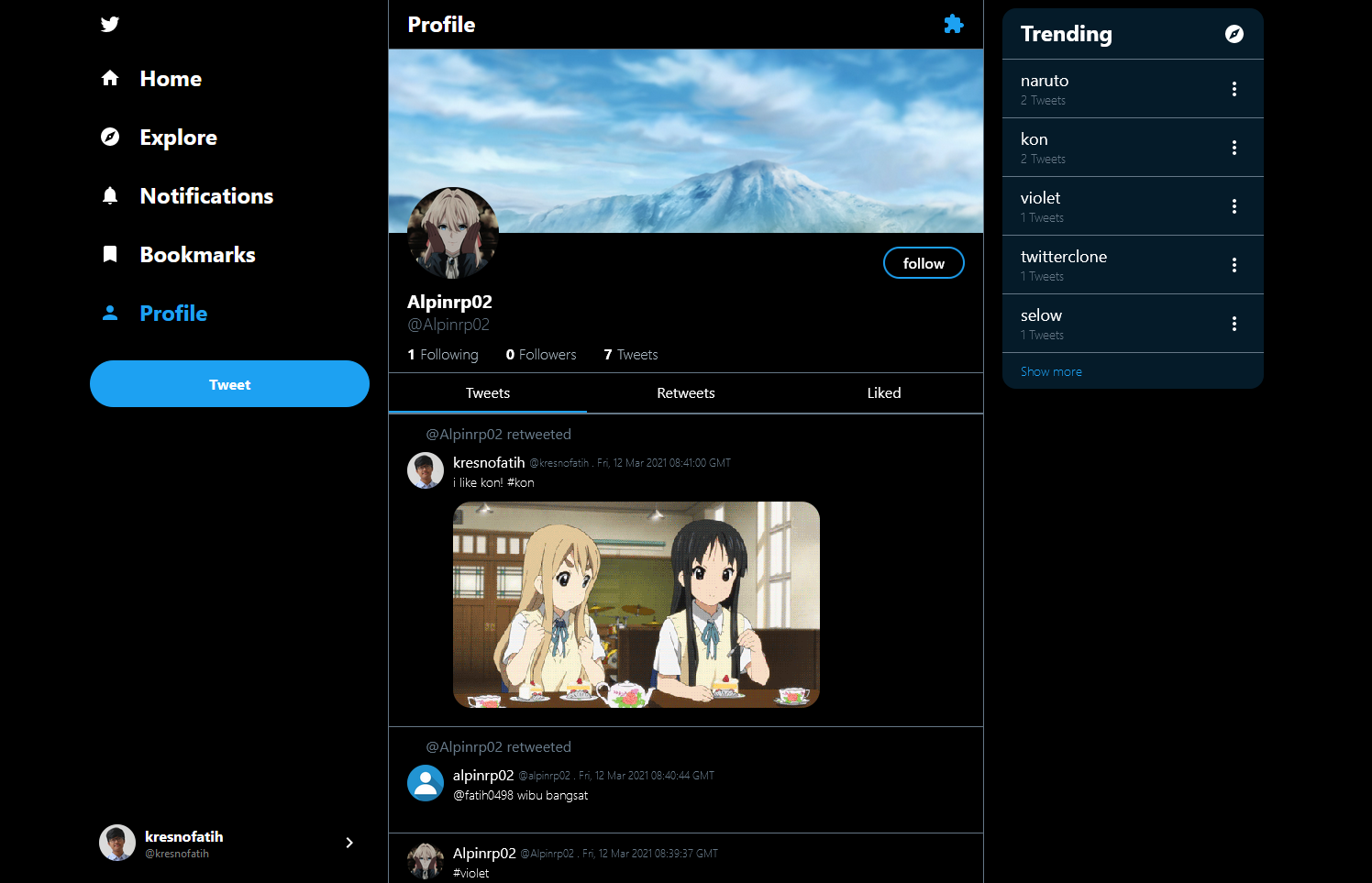Open the three-dot menu for kon trend
The width and height of the screenshot is (1372, 883).
coord(1234,148)
